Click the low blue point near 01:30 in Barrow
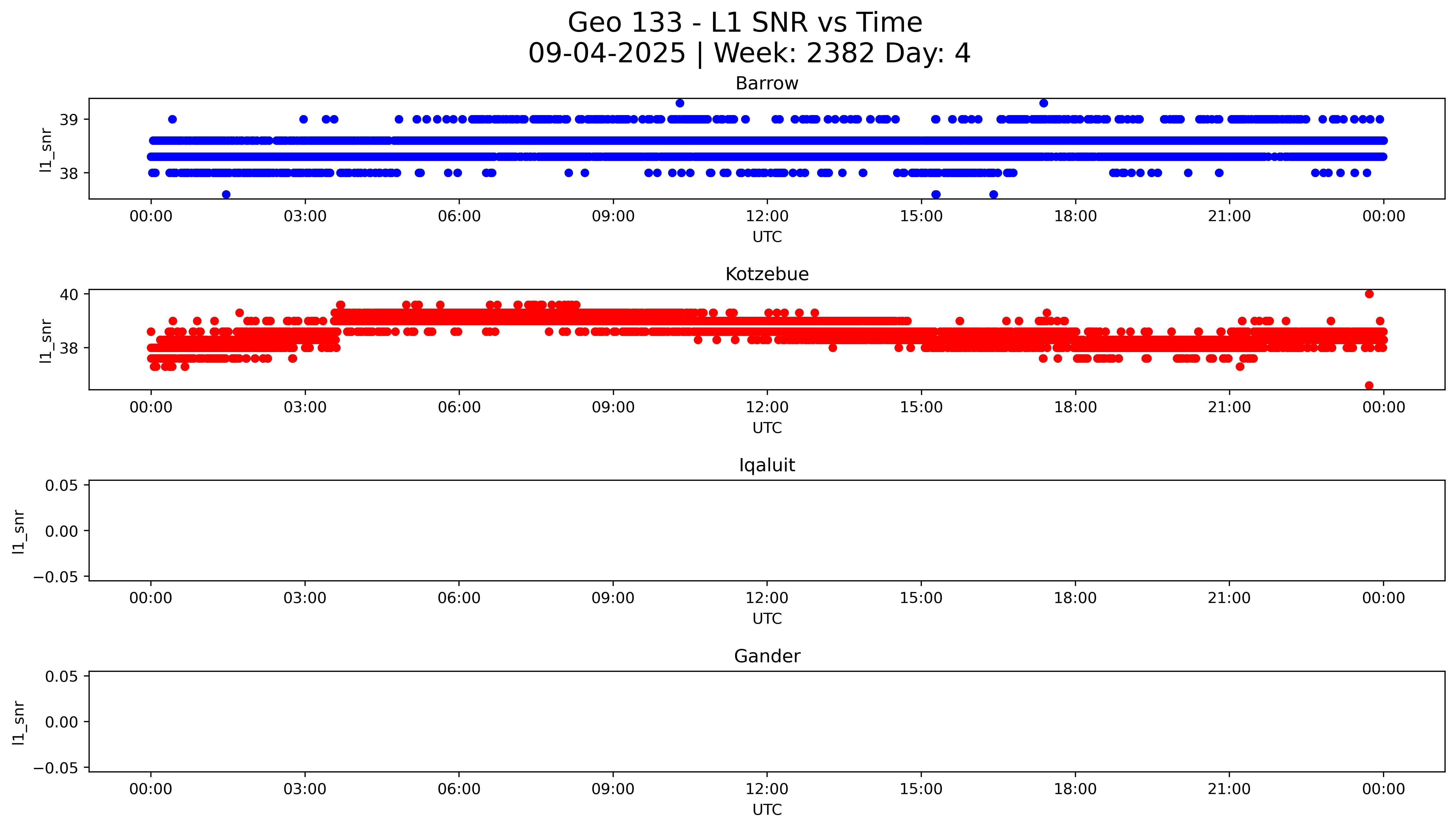The height and width of the screenshot is (829, 1456). tap(226, 194)
